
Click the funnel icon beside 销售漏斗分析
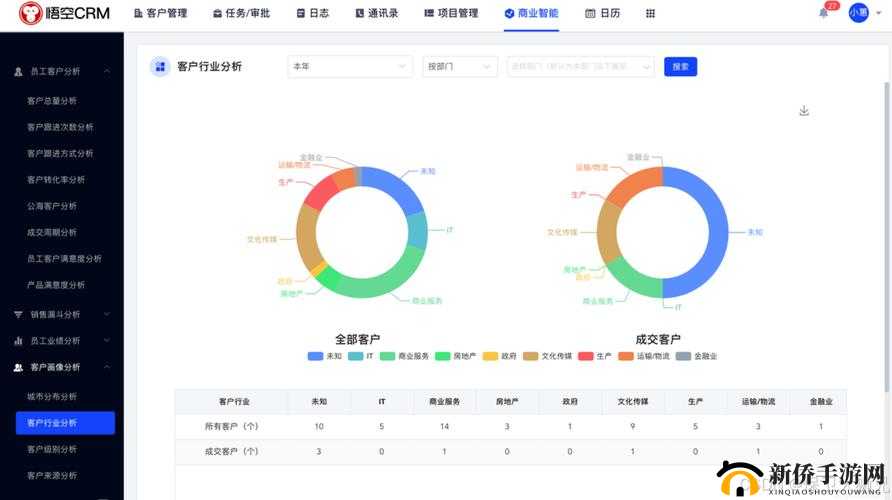click(x=18, y=315)
